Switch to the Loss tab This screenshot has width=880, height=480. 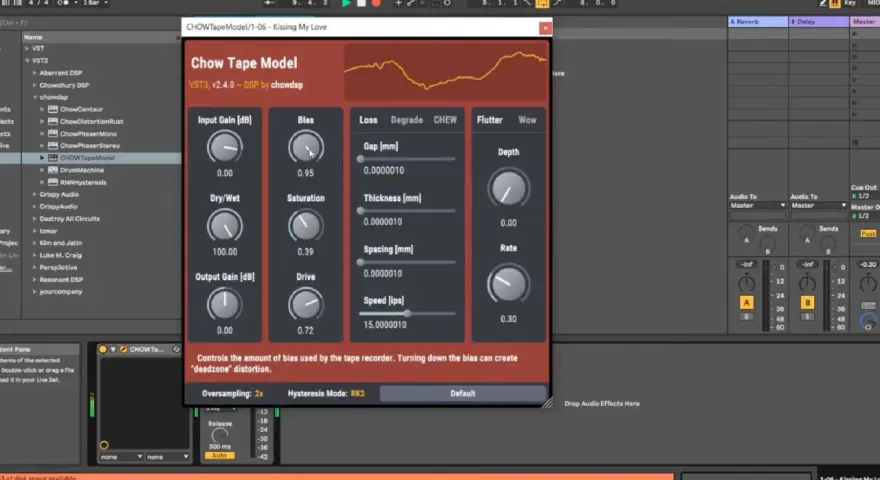[x=368, y=120]
